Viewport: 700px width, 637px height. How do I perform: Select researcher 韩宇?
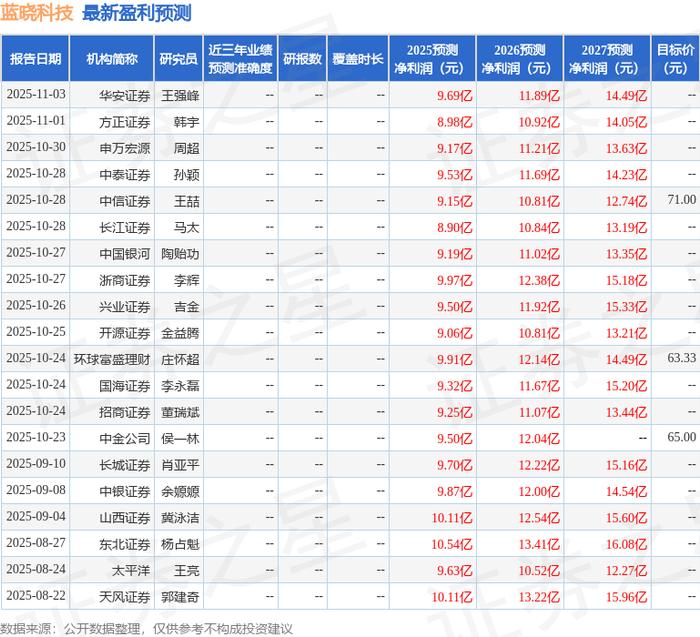(x=186, y=122)
